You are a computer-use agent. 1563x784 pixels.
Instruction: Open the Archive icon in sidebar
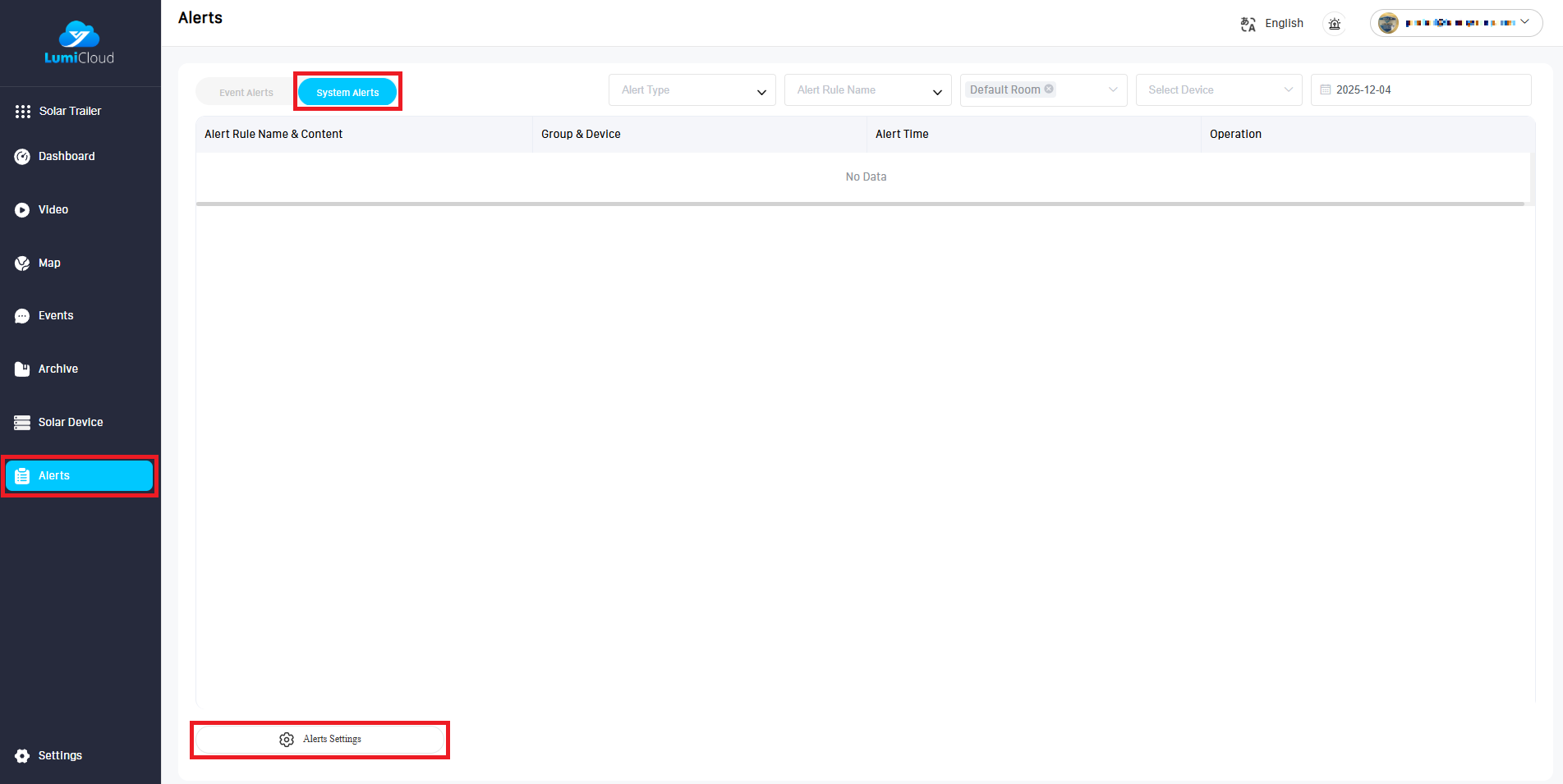22,369
